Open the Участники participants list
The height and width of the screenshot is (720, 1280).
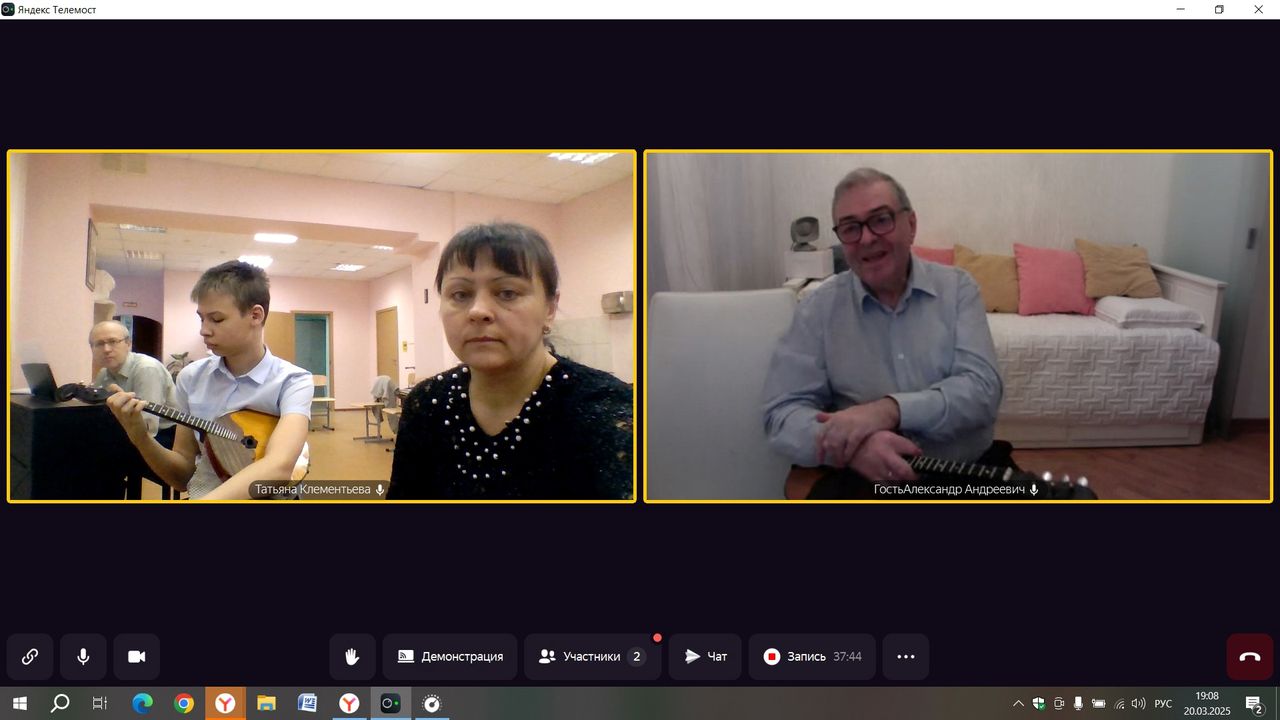(x=592, y=657)
